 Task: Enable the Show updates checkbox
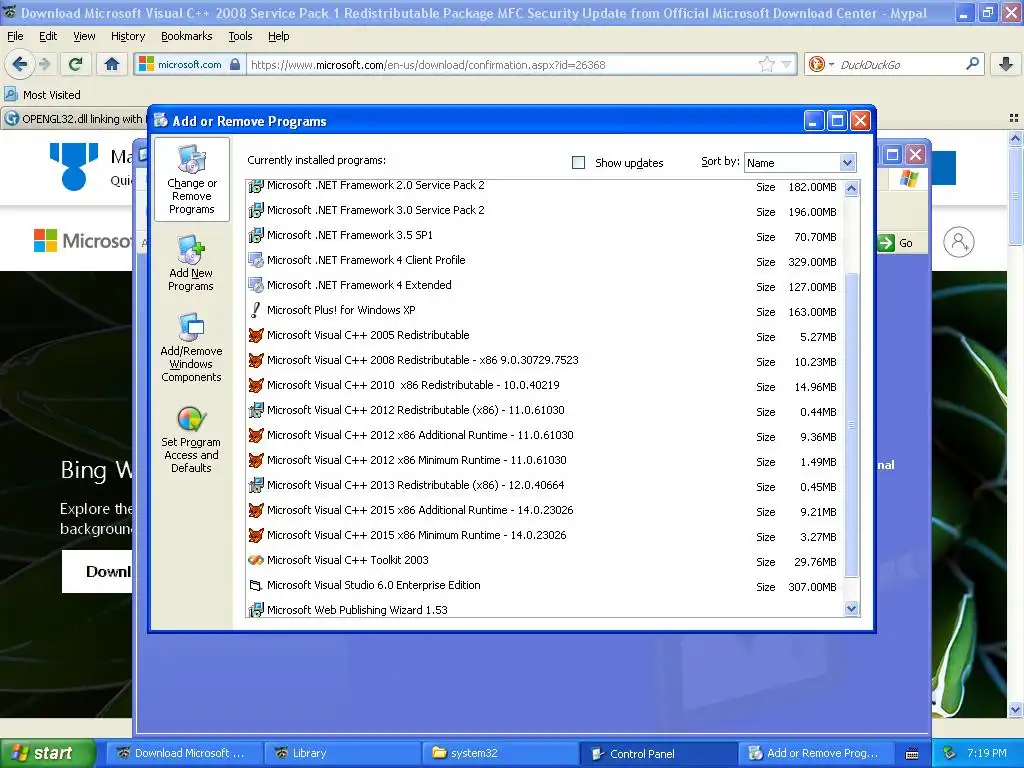click(579, 162)
